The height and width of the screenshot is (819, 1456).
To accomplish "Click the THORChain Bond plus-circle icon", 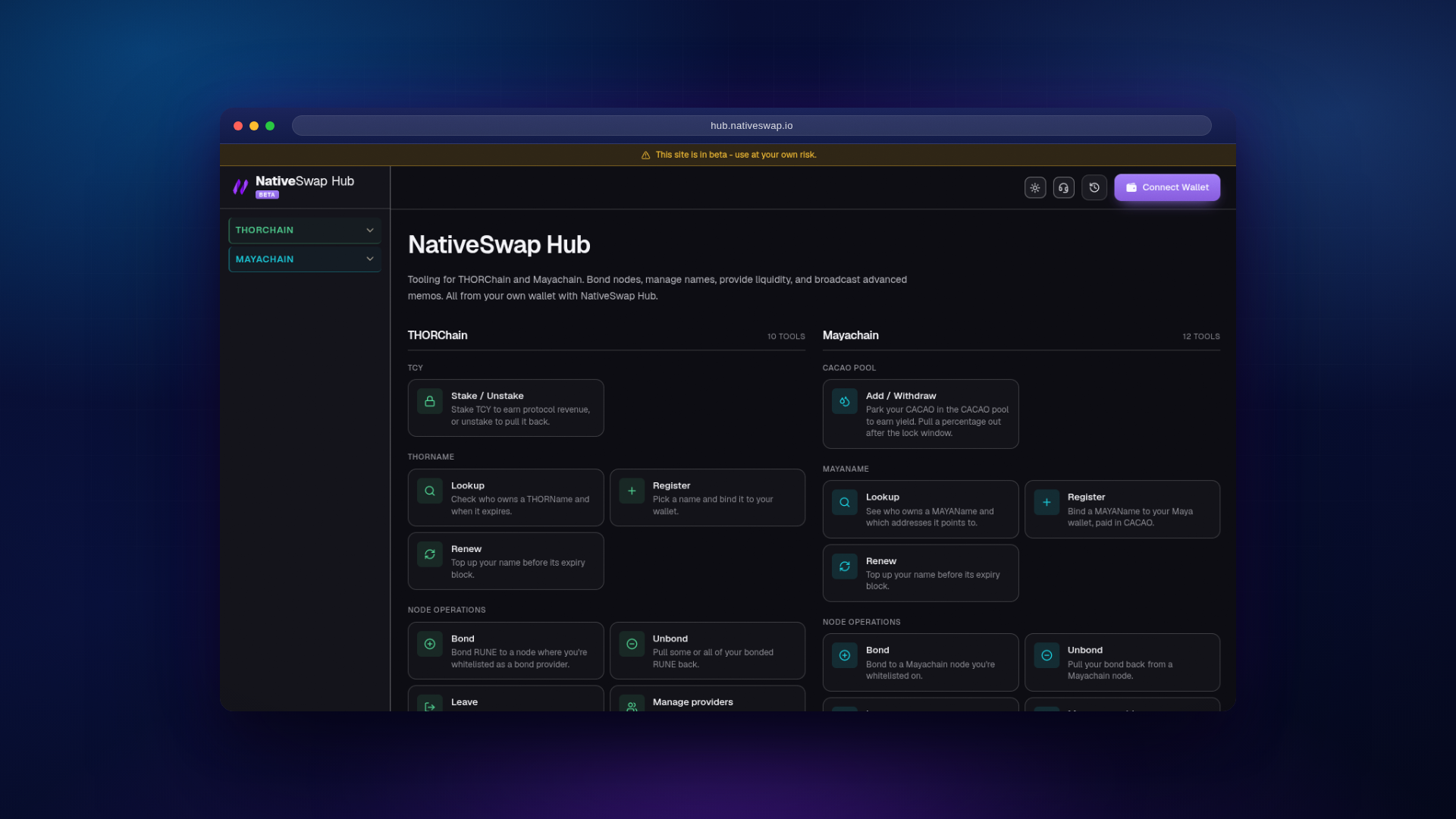I will (x=430, y=644).
